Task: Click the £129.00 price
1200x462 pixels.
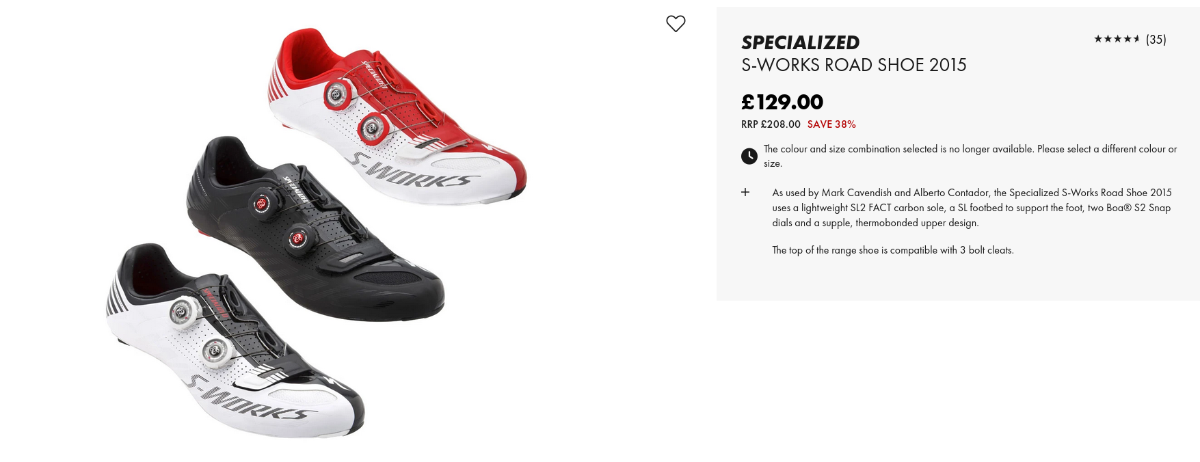Action: [x=782, y=102]
